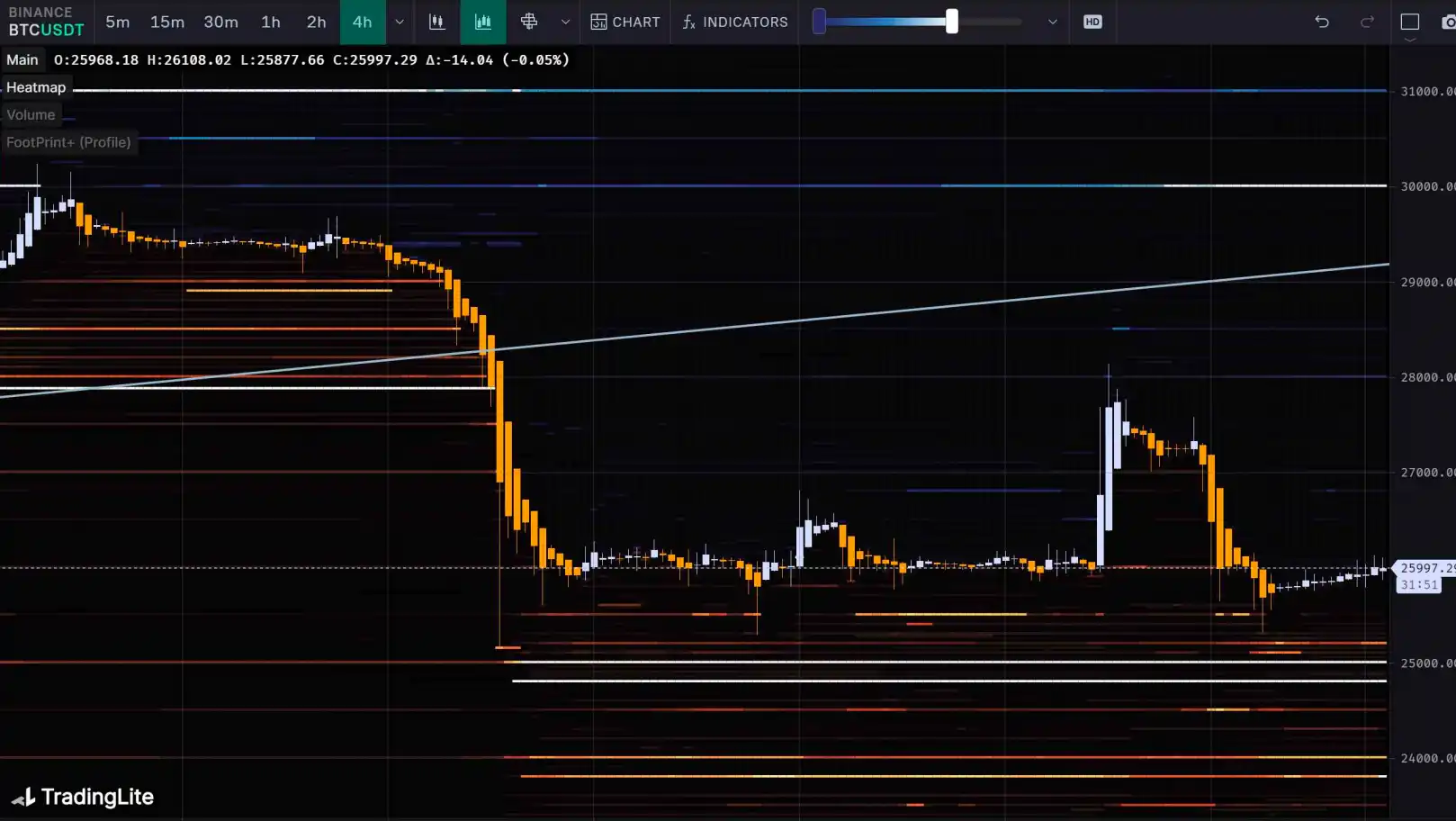1456x821 pixels.
Task: Click the 31:51 candle countdown timer
Action: click(x=1418, y=585)
